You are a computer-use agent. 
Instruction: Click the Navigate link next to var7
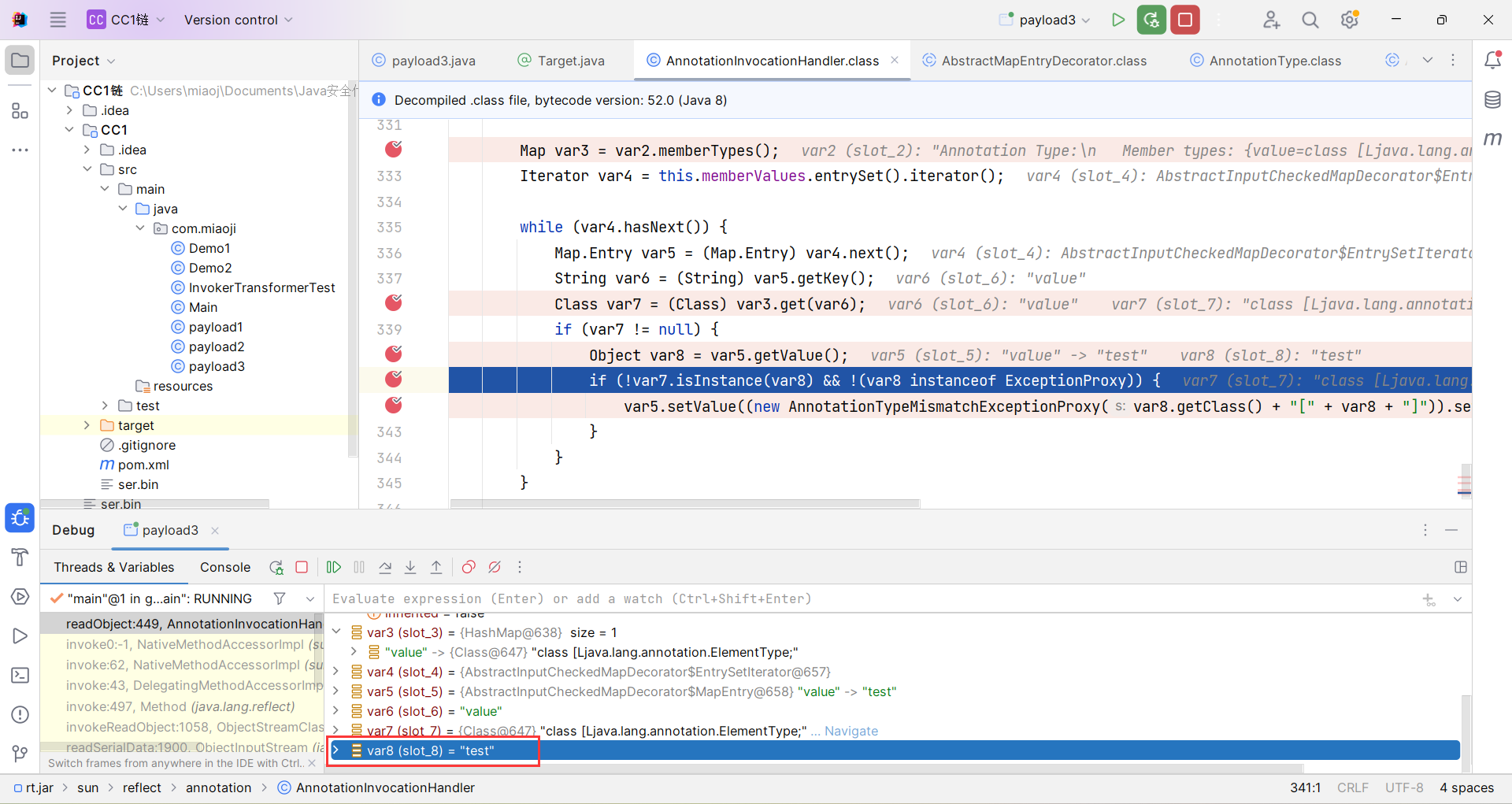(851, 731)
